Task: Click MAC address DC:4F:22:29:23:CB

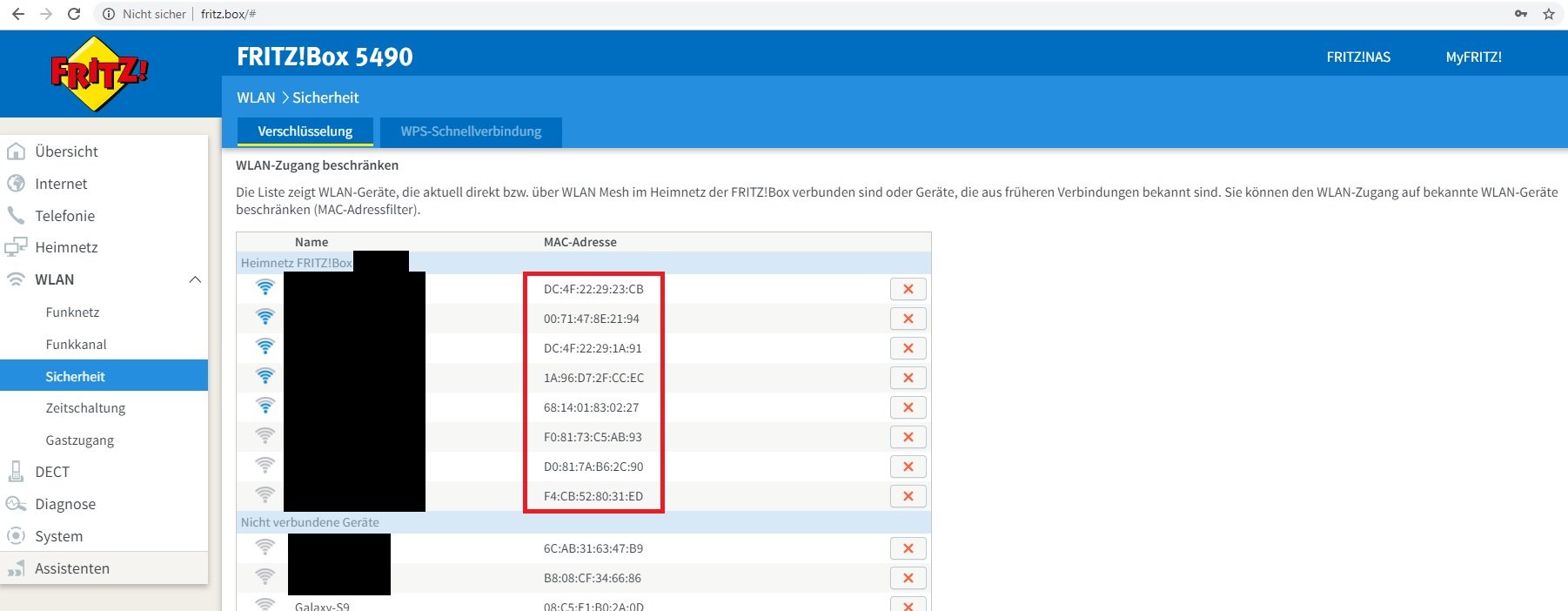Action: pos(593,289)
